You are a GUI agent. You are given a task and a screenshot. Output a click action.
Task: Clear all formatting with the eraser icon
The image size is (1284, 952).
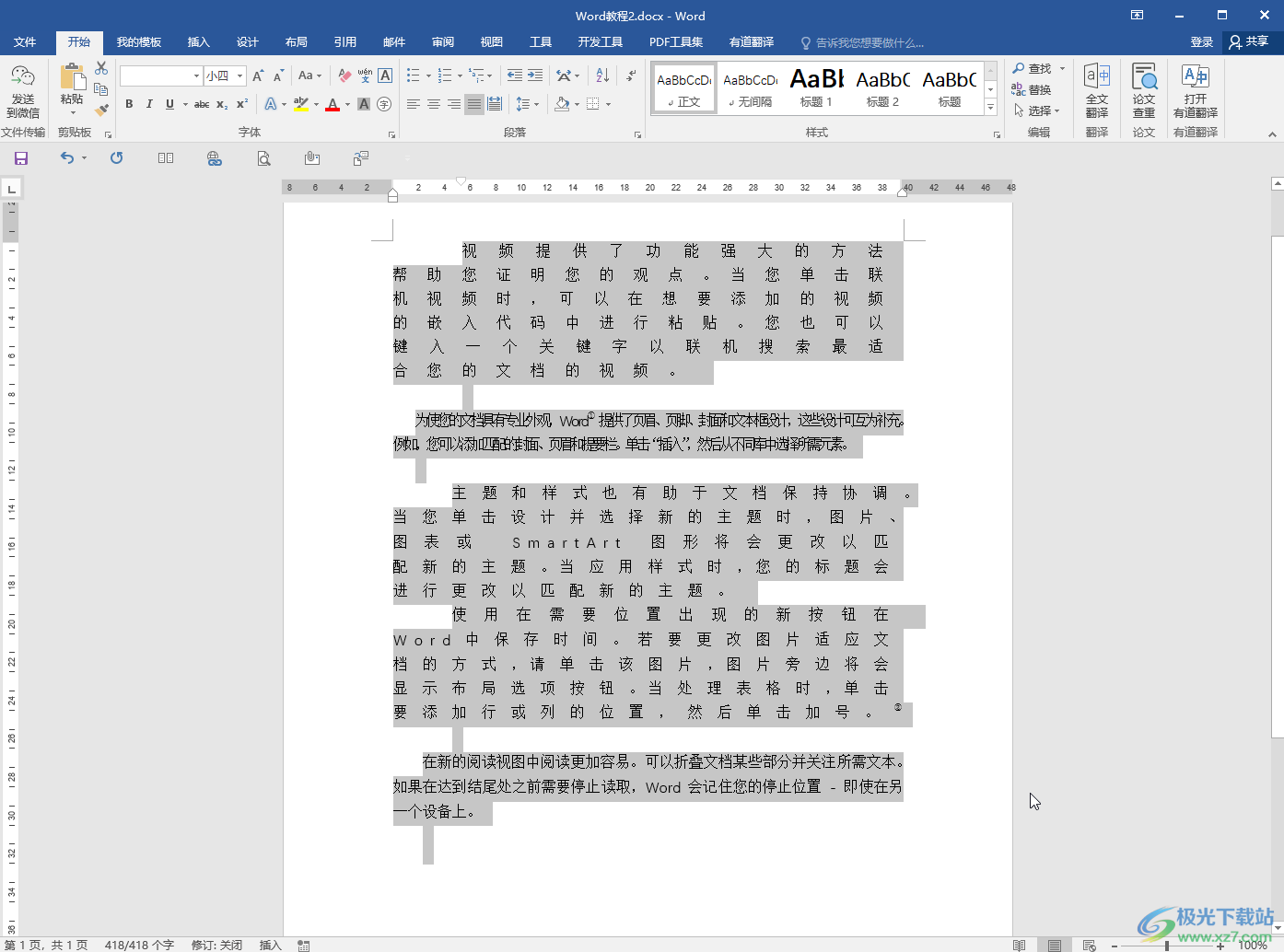coord(344,75)
